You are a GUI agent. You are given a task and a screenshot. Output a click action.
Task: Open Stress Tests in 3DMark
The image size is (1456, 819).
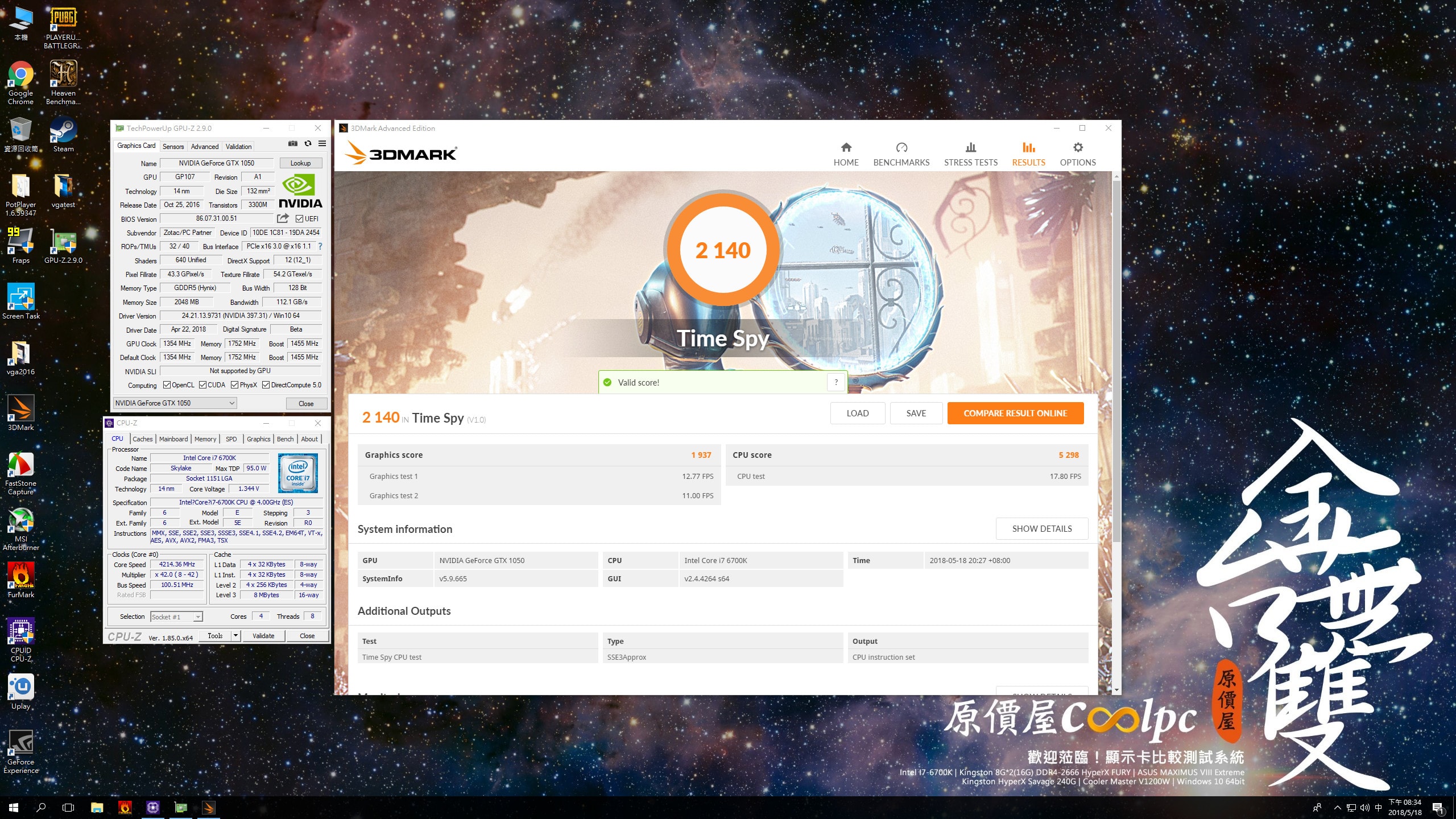click(x=970, y=154)
